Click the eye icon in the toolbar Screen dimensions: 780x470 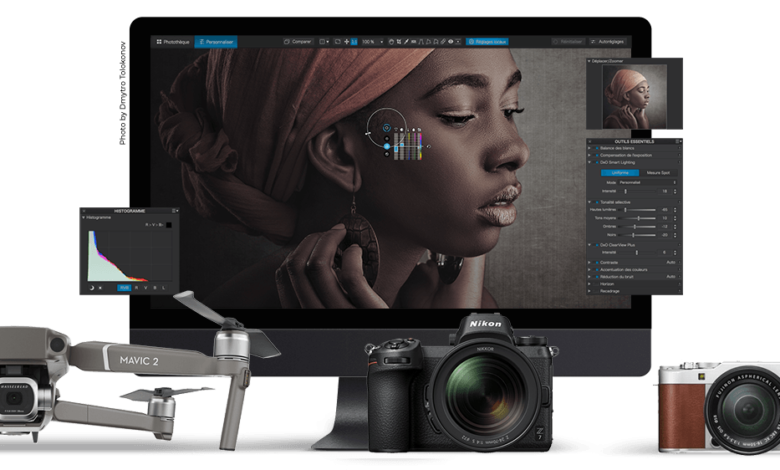tap(451, 42)
